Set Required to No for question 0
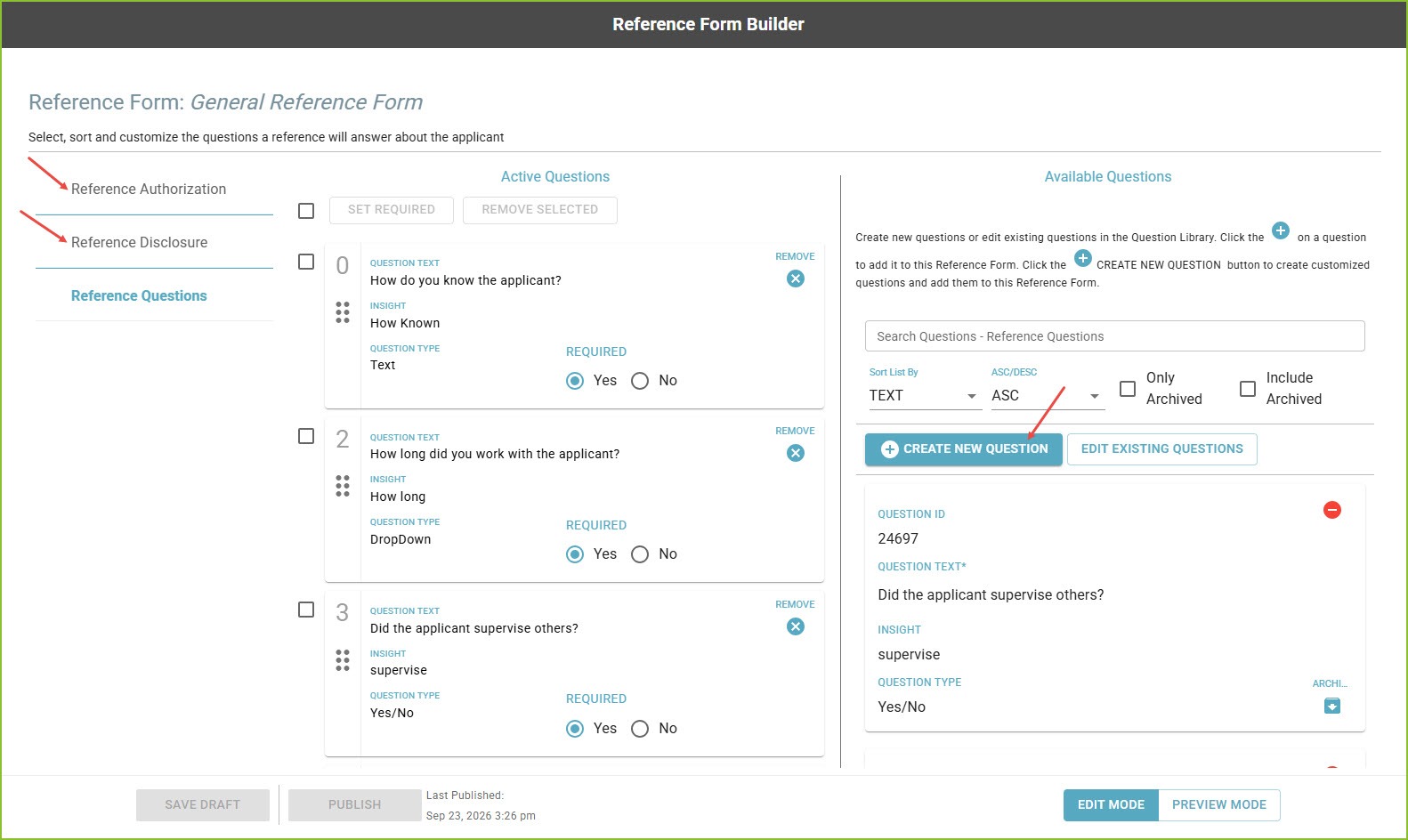The height and width of the screenshot is (840, 1408). tap(640, 381)
